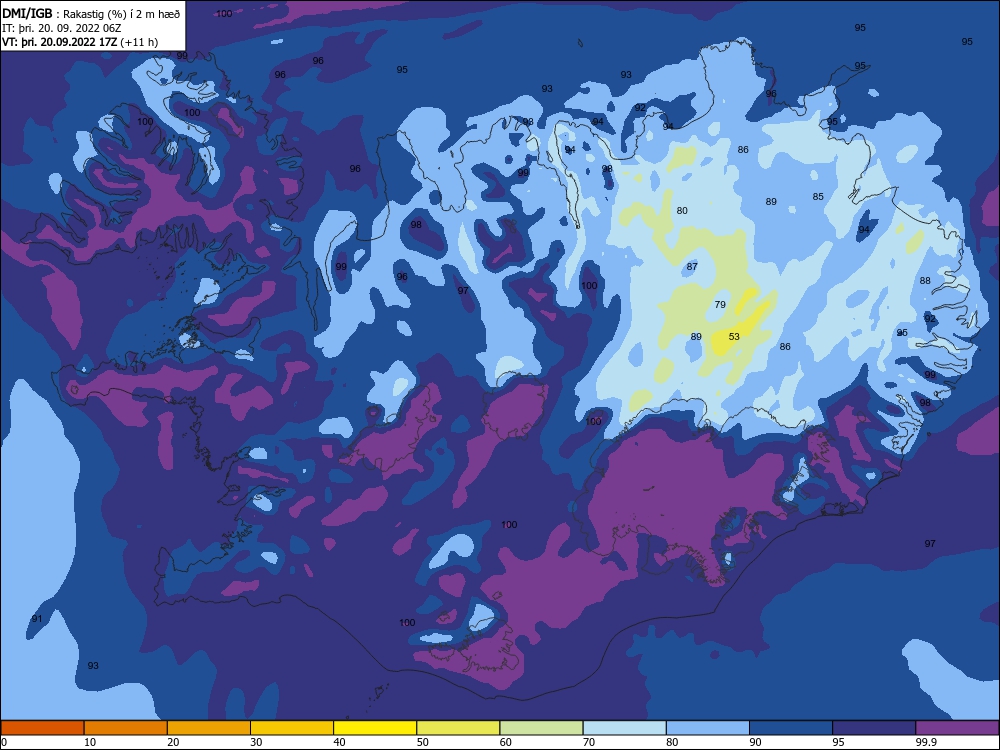
Task: Click the dark navy 95–99.9 legend swatch
Action: 874,728
